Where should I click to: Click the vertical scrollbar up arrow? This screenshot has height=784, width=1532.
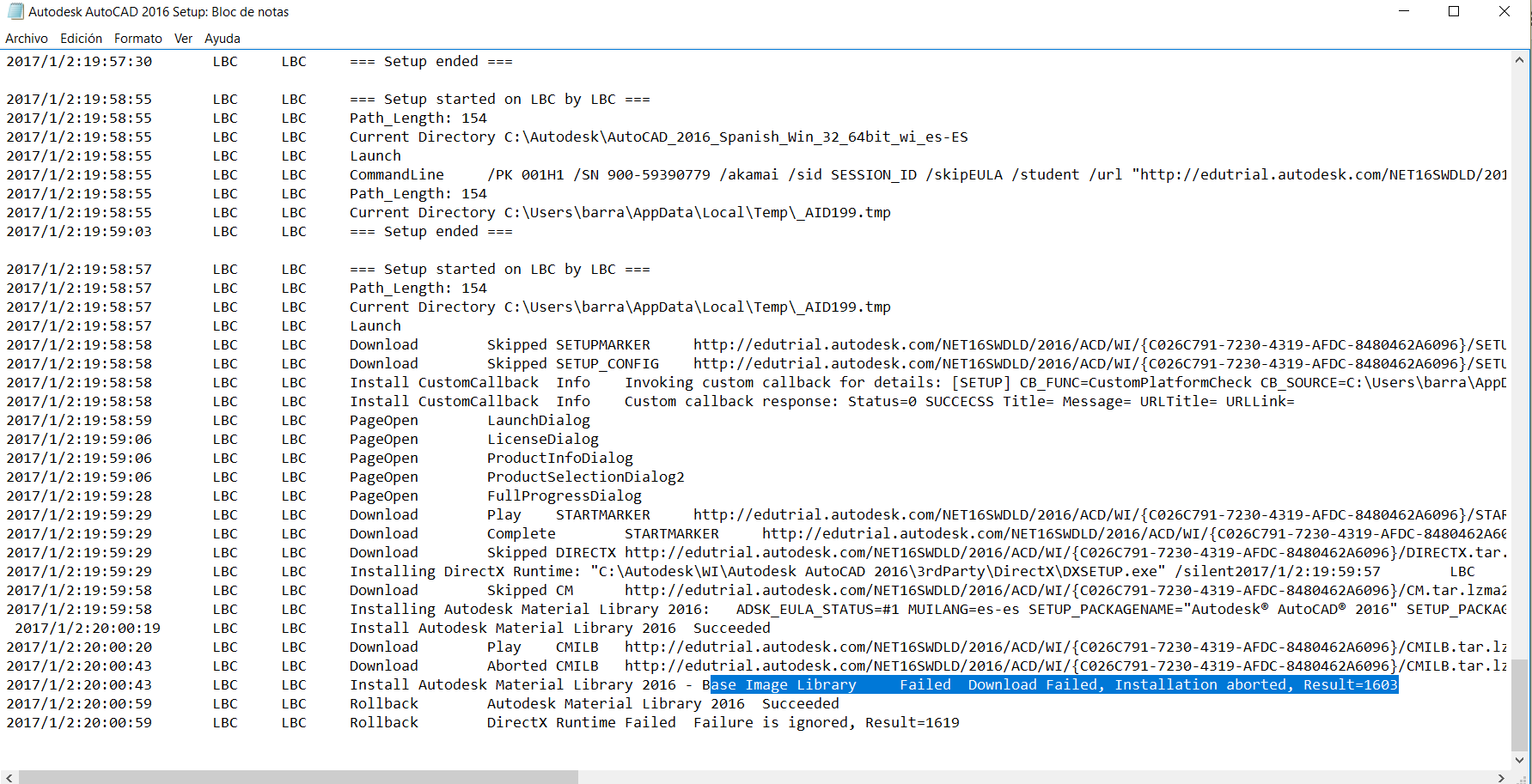(1519, 60)
